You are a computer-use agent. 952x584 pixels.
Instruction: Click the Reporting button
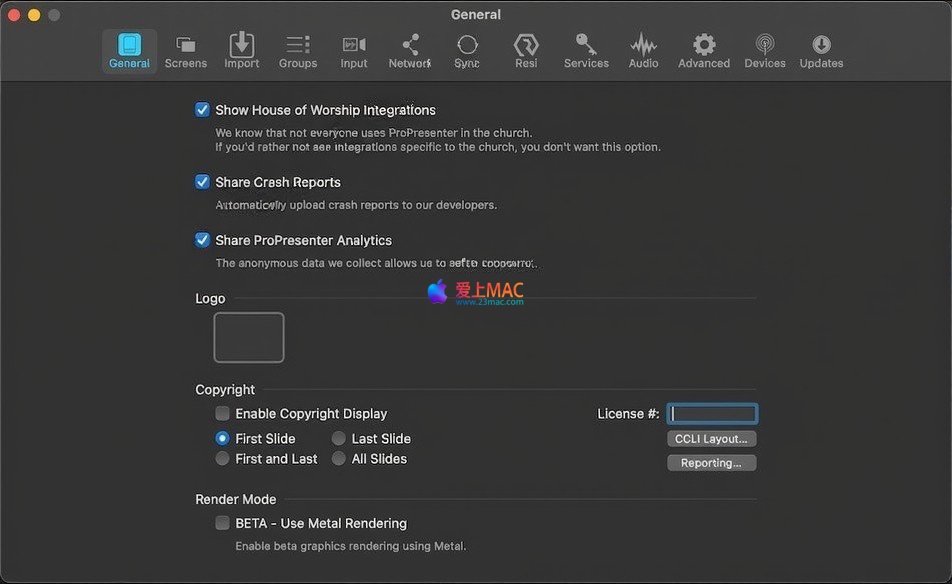coord(711,463)
